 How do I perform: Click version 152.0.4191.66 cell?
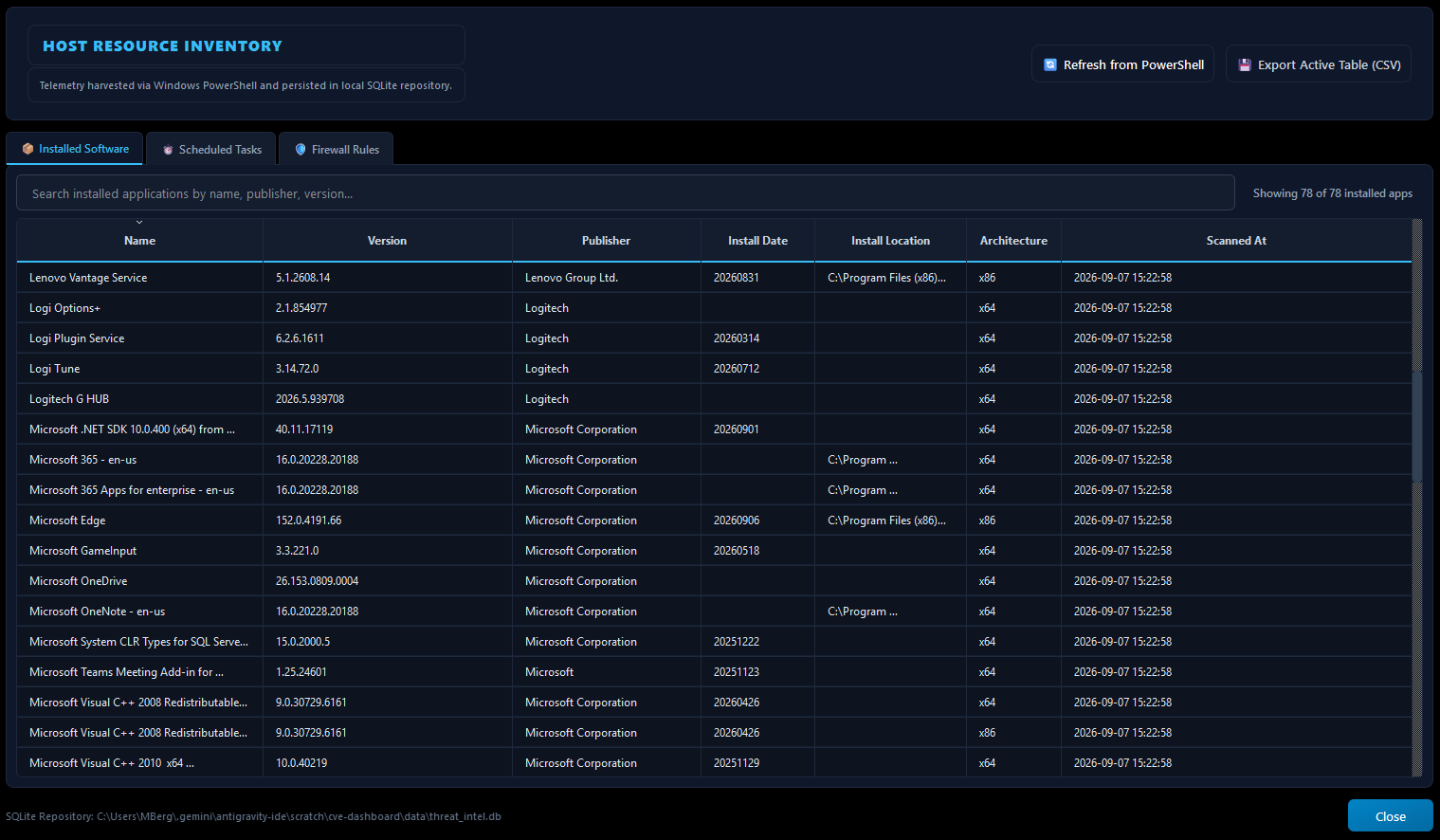388,520
